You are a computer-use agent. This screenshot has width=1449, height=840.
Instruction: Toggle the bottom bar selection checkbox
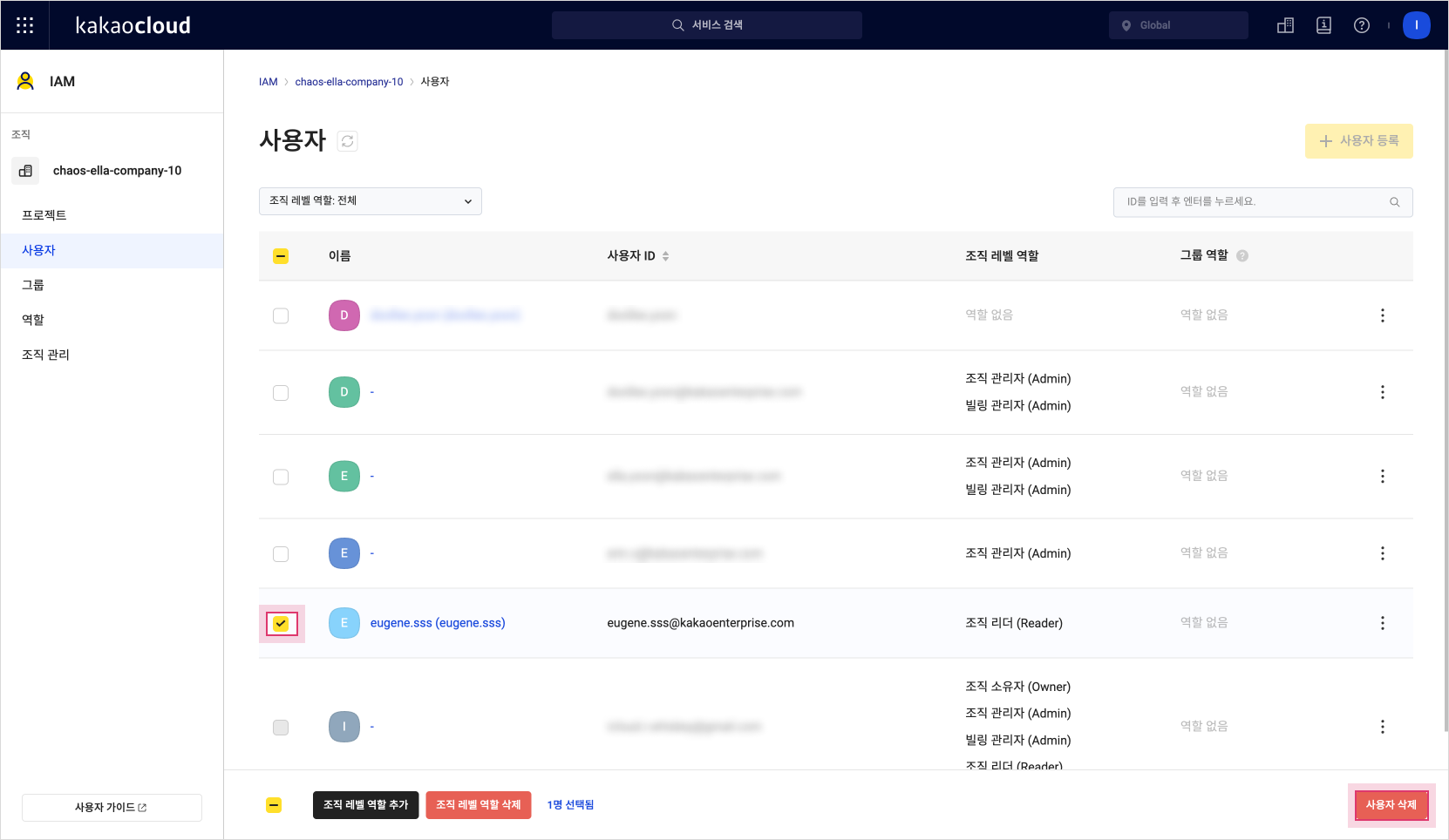point(274,805)
